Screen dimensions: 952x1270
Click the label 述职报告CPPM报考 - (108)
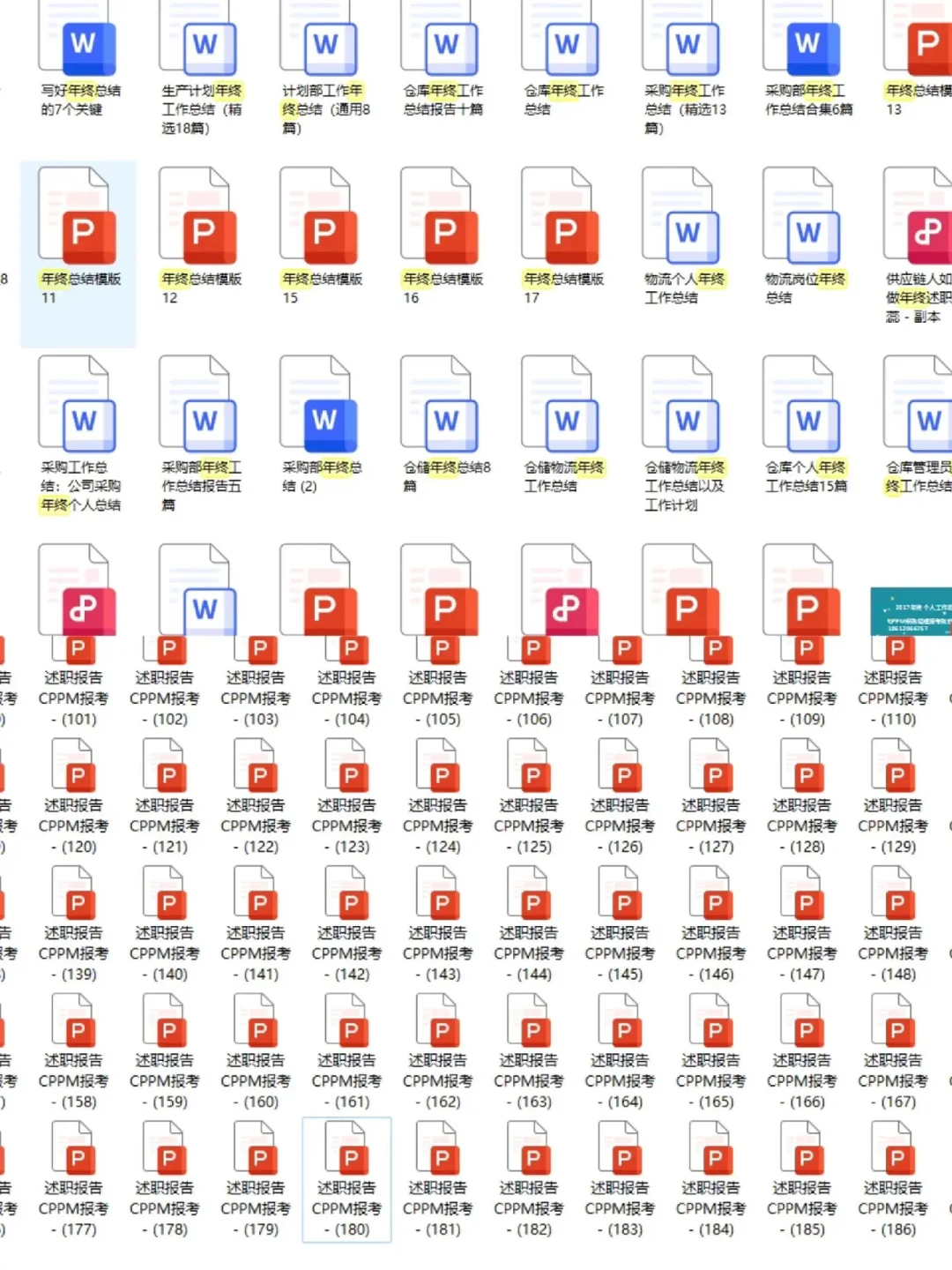coord(710,698)
